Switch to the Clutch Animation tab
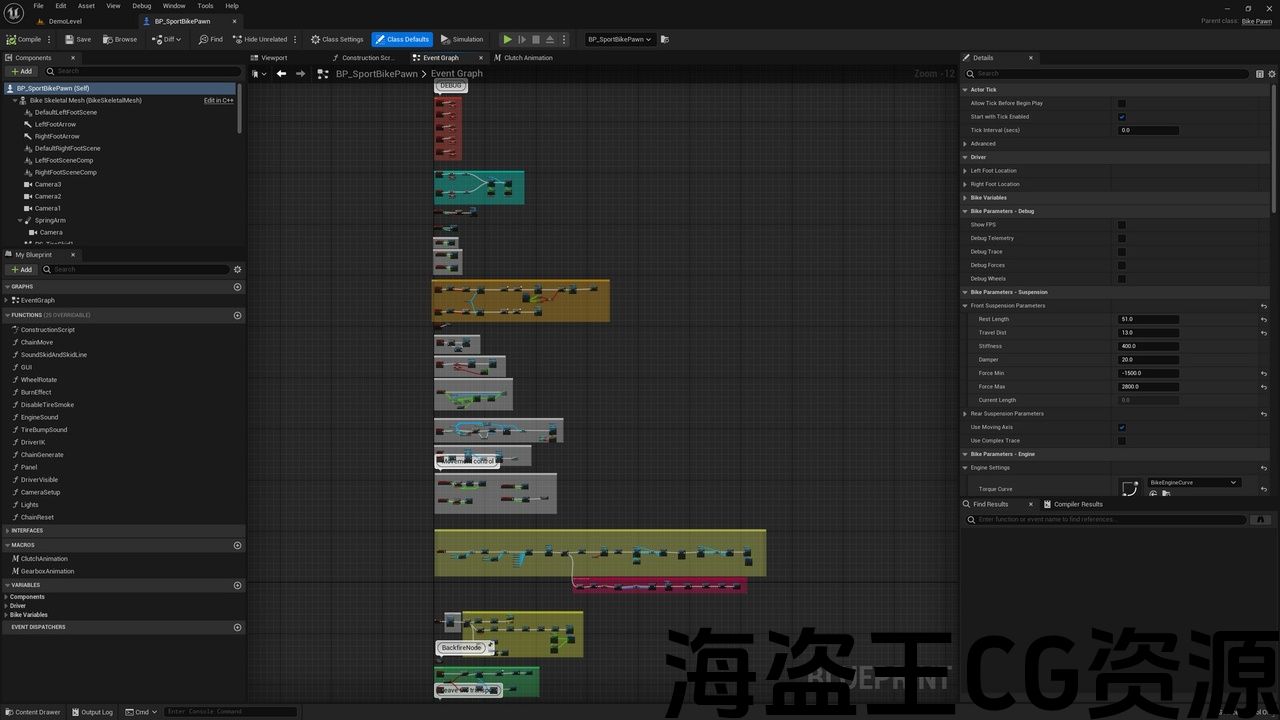1280x720 pixels. pos(527,58)
